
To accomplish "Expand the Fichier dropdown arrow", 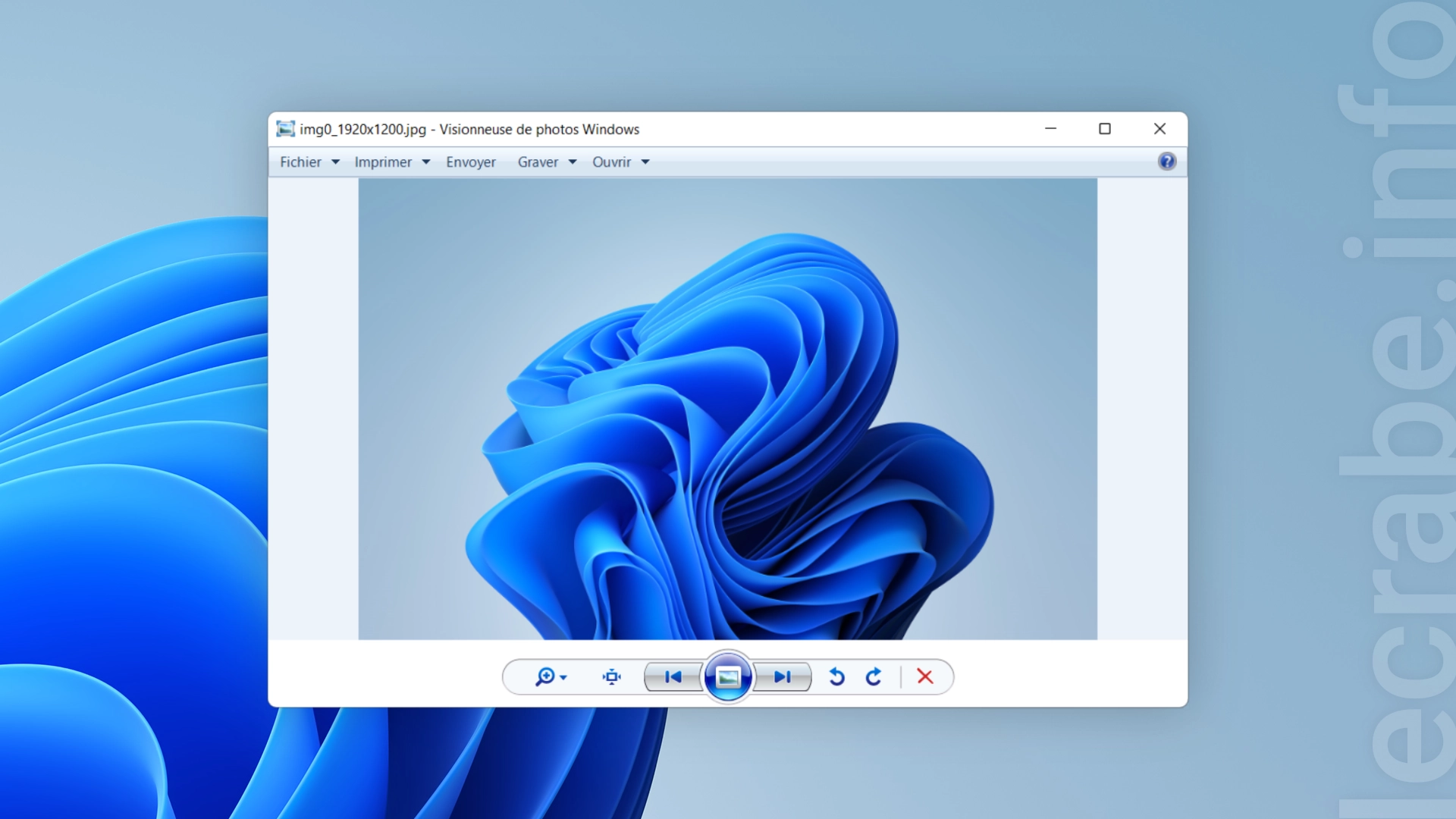I will tap(335, 162).
